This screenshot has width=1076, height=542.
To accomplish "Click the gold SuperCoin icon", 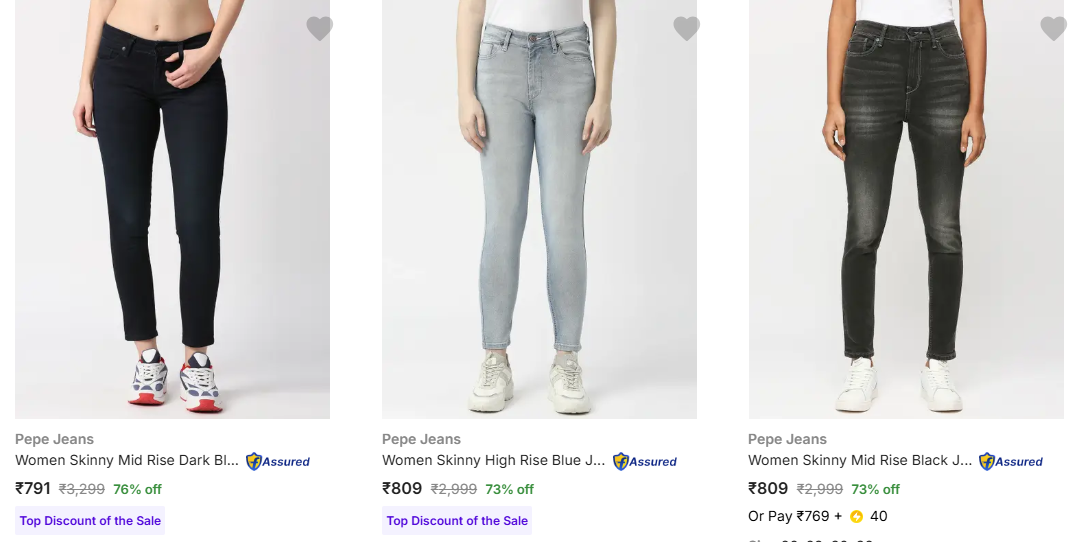I will click(856, 517).
